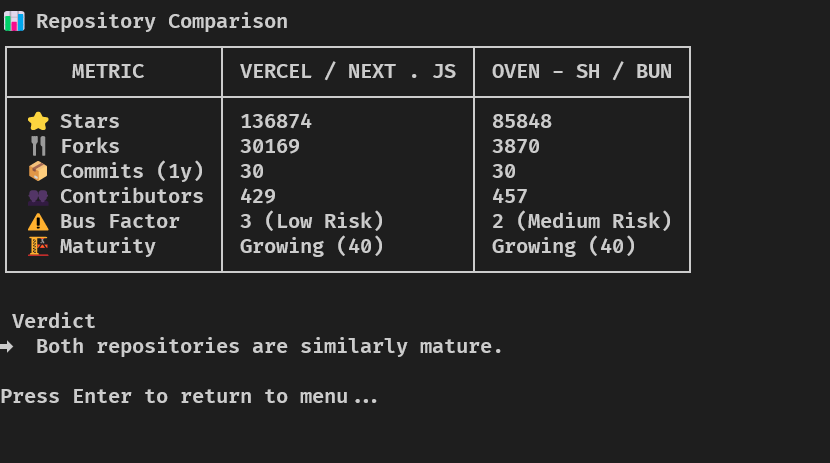Click the purple people Contributors icon
The height and width of the screenshot is (463, 830).
click(x=38, y=197)
